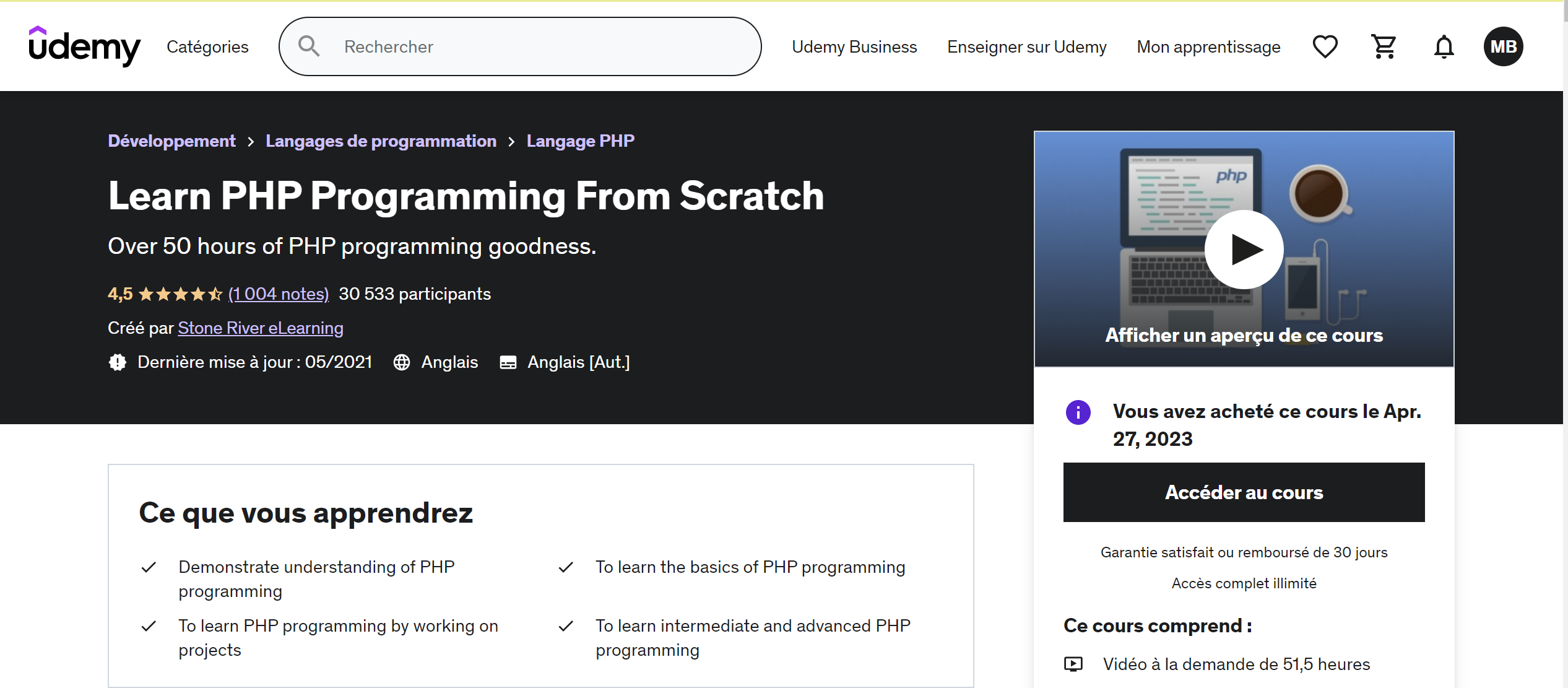Screen dimensions: 1568x688
Task: Click the Accéder au cours button
Action: point(1244,492)
